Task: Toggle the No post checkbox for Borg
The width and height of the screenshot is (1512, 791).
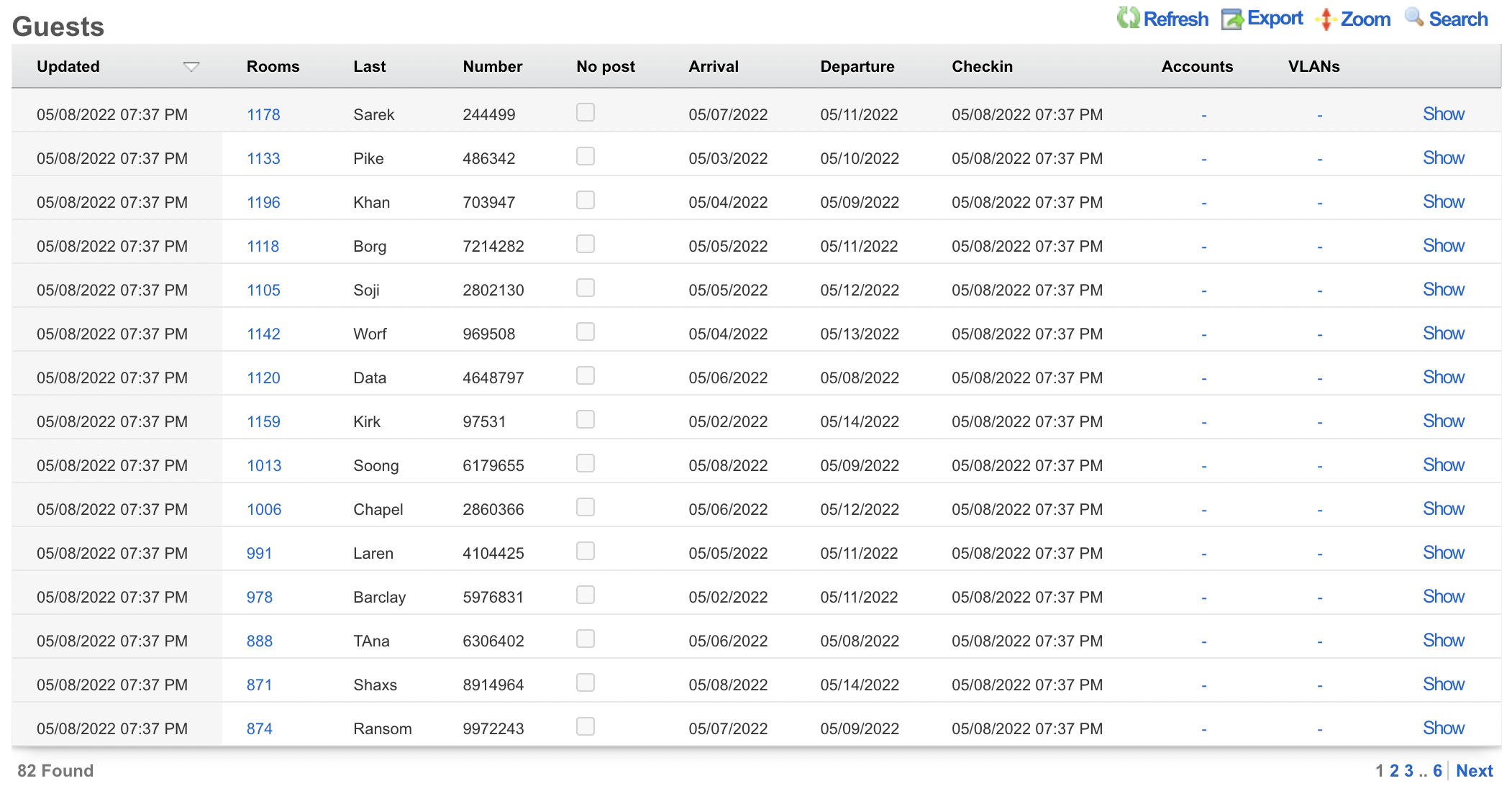Action: 586,244
